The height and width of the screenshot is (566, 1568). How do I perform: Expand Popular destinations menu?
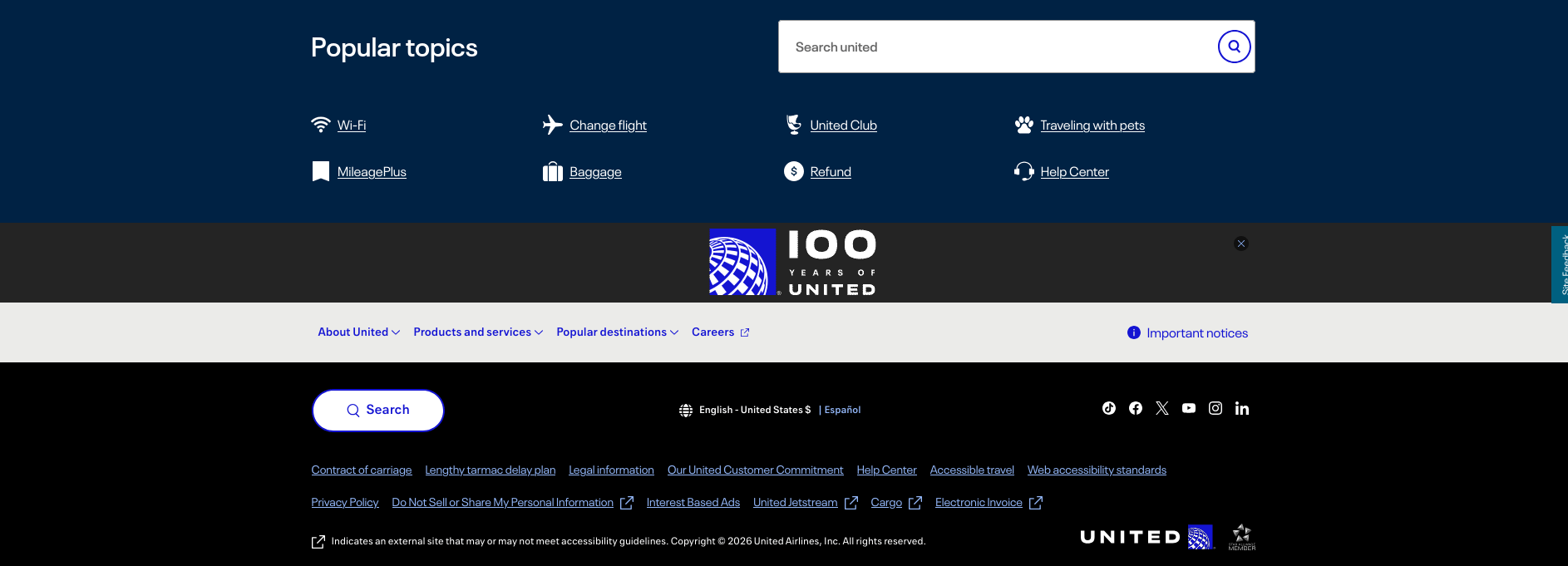617,332
